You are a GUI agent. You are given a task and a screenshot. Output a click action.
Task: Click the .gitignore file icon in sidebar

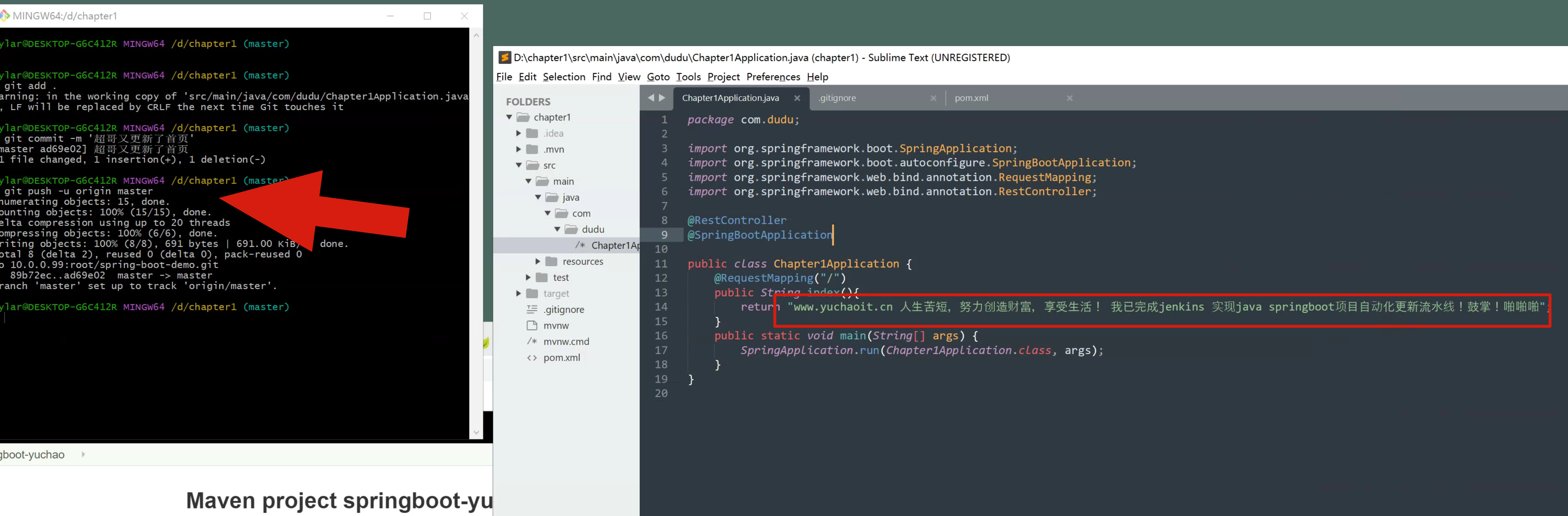(532, 310)
